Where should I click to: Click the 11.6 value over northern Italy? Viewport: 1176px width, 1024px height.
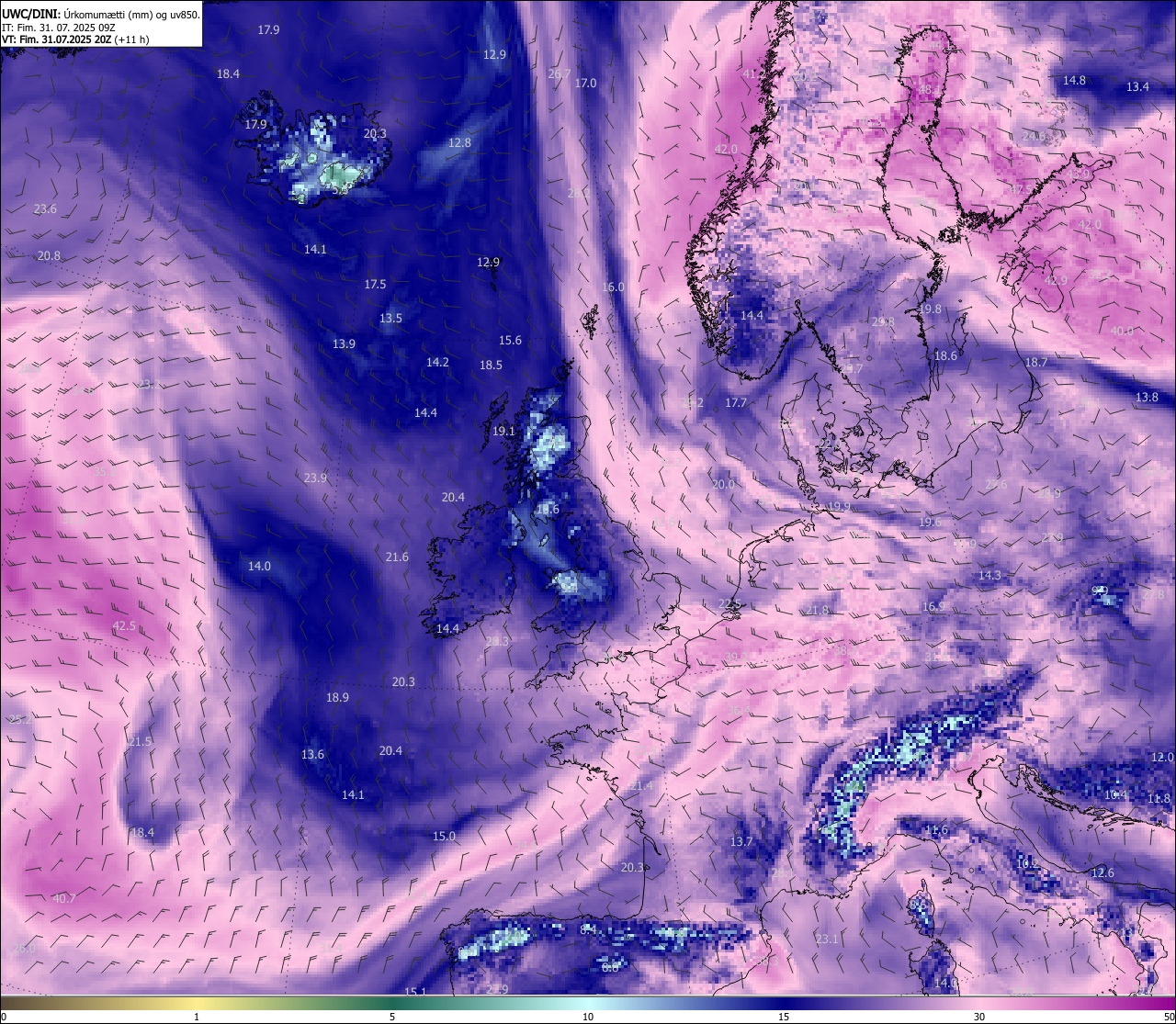[x=936, y=830]
